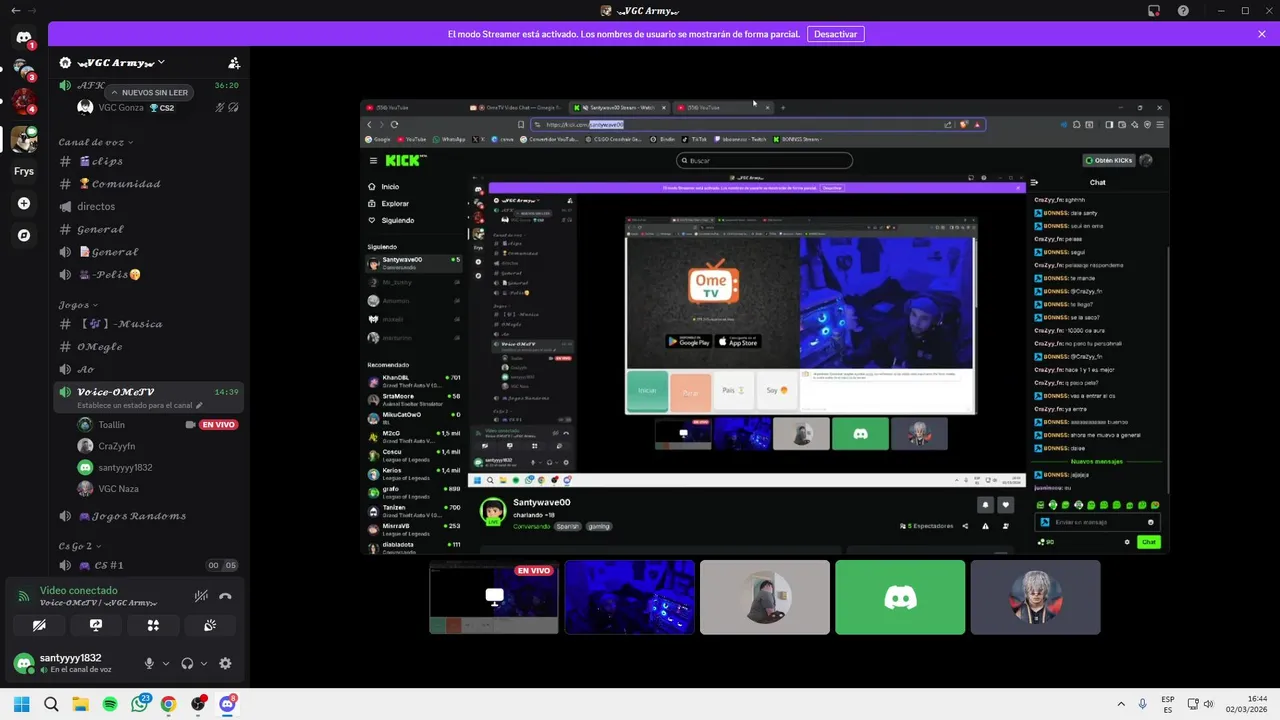Deafen with the headphones icon

[x=187, y=663]
